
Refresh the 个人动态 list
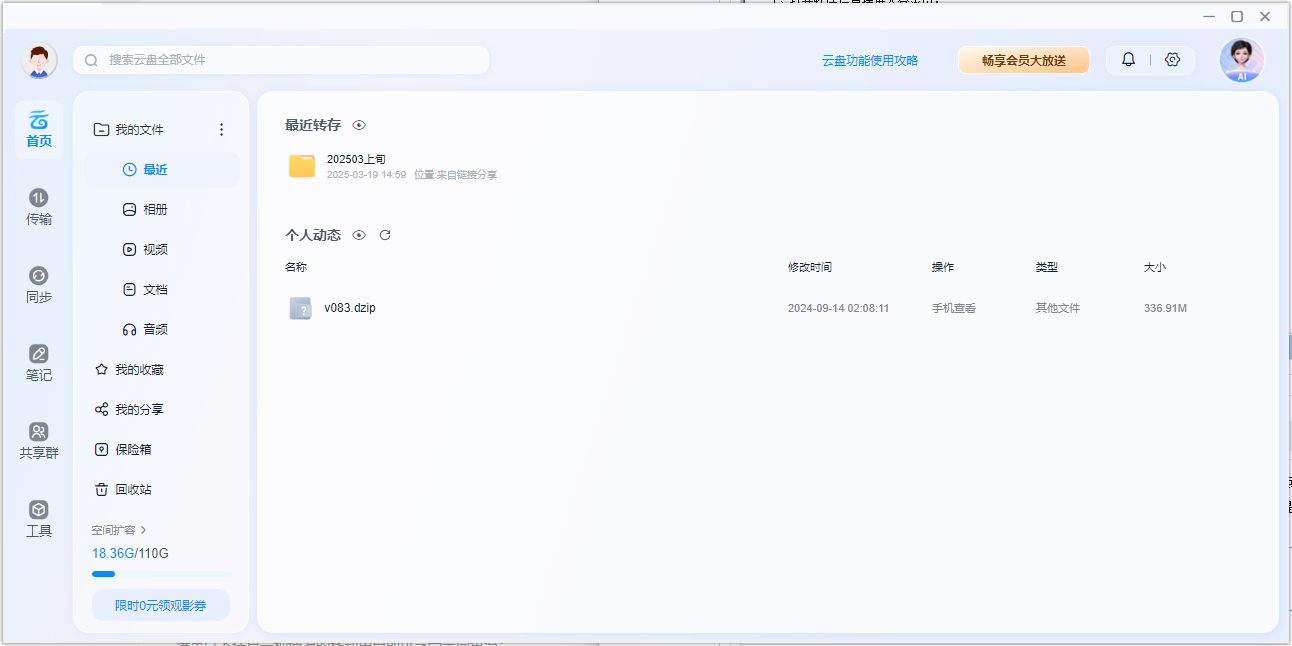[385, 235]
